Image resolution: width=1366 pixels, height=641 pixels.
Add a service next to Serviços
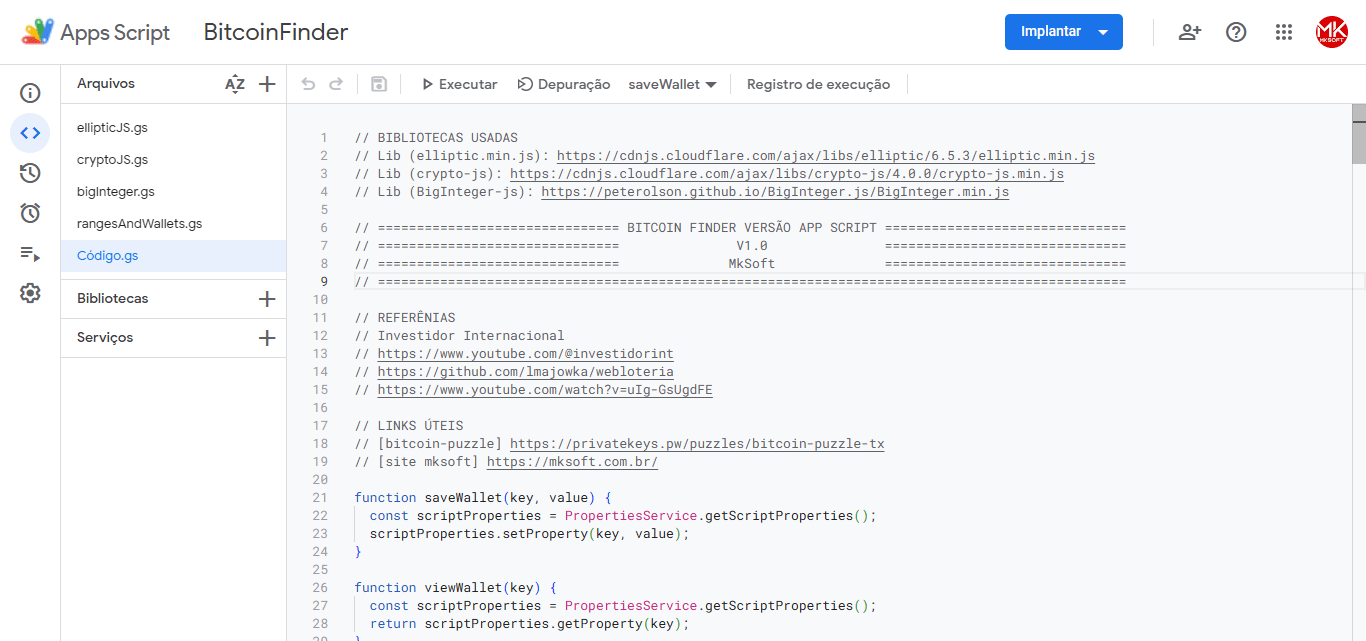[267, 338]
